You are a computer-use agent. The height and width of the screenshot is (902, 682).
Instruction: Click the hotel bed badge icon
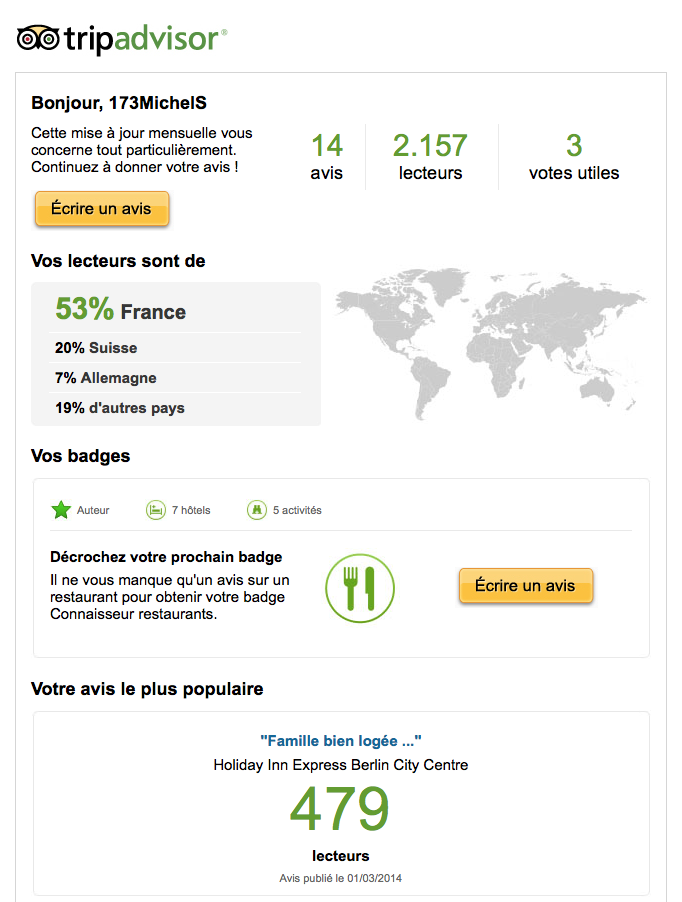pos(156,510)
